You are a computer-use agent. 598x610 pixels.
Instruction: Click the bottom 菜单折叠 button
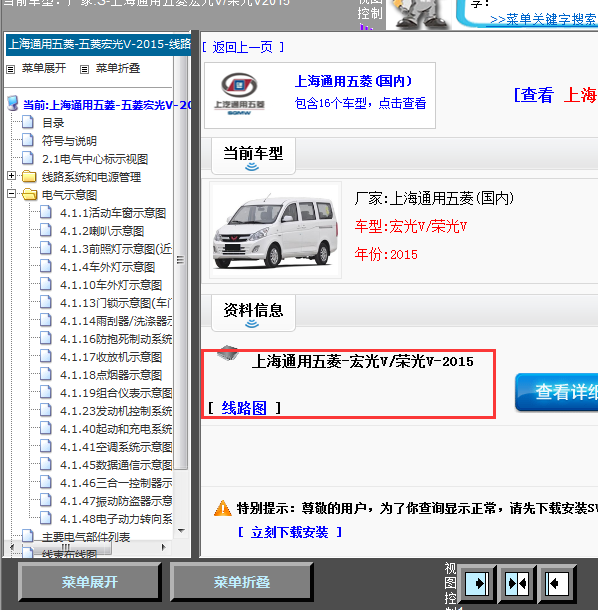pyautogui.click(x=242, y=582)
